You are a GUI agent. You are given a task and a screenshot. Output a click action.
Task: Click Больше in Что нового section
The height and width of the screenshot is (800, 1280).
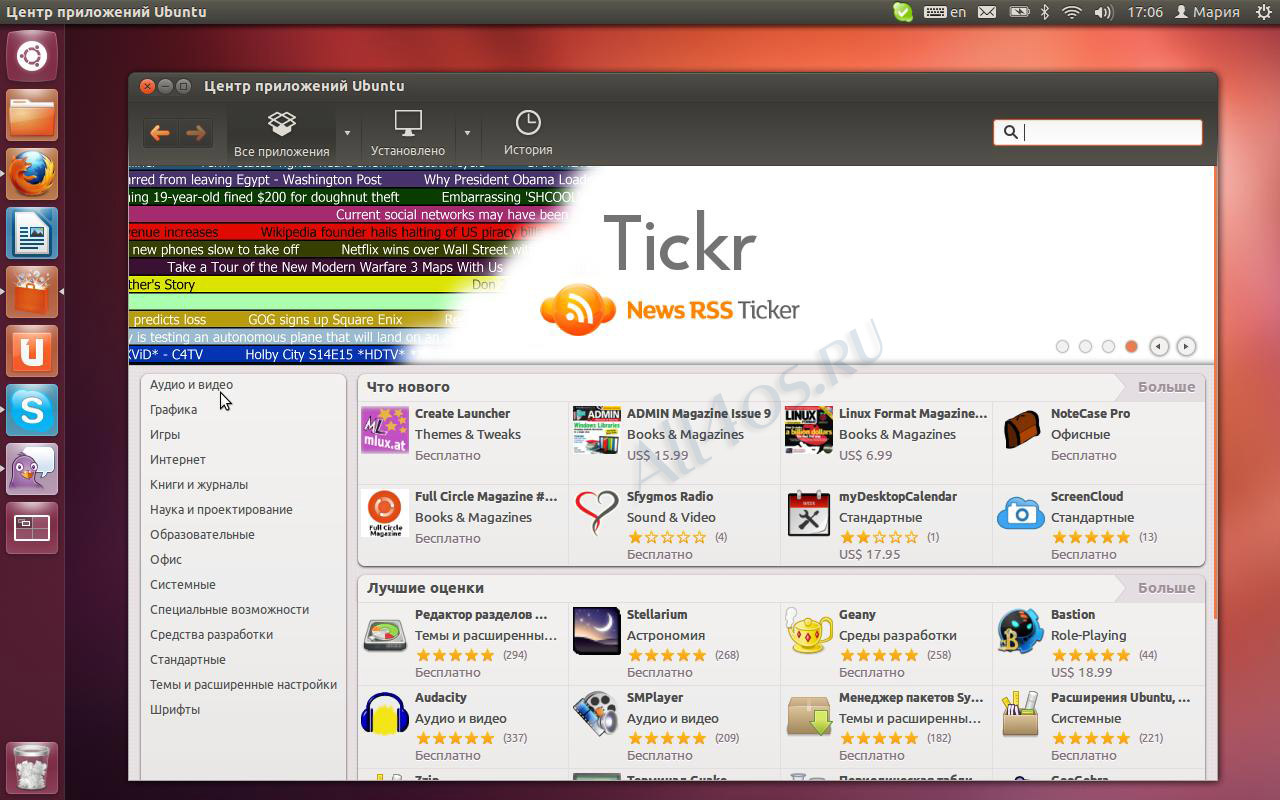[x=1166, y=386]
